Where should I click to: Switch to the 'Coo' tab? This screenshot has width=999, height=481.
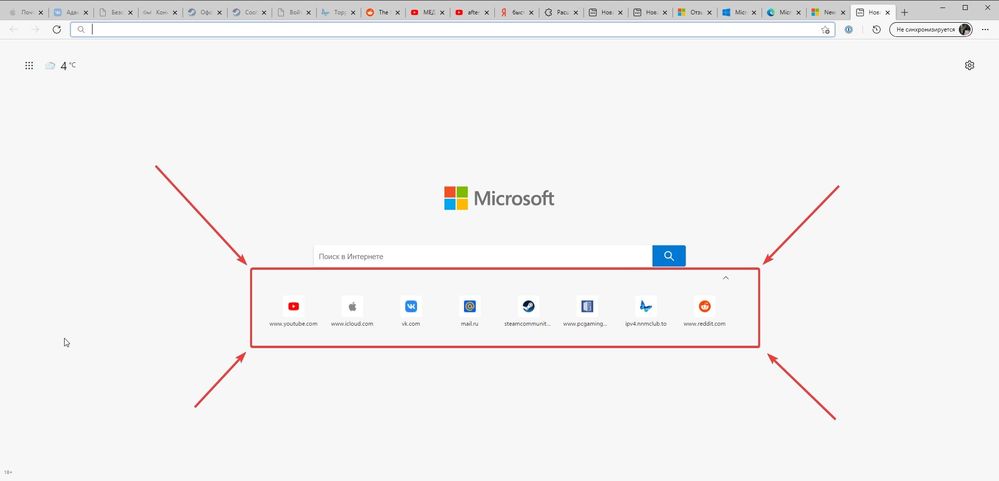pyautogui.click(x=249, y=12)
